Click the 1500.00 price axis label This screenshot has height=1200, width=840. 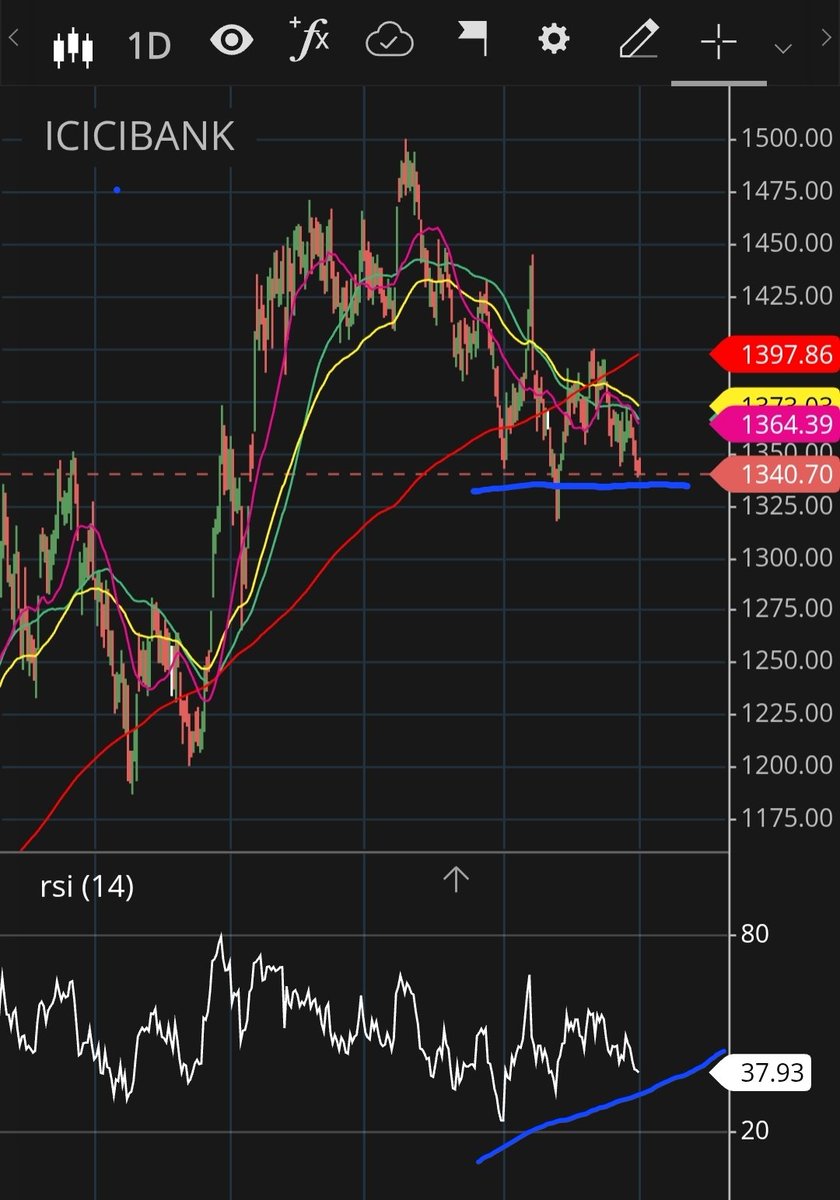787,138
